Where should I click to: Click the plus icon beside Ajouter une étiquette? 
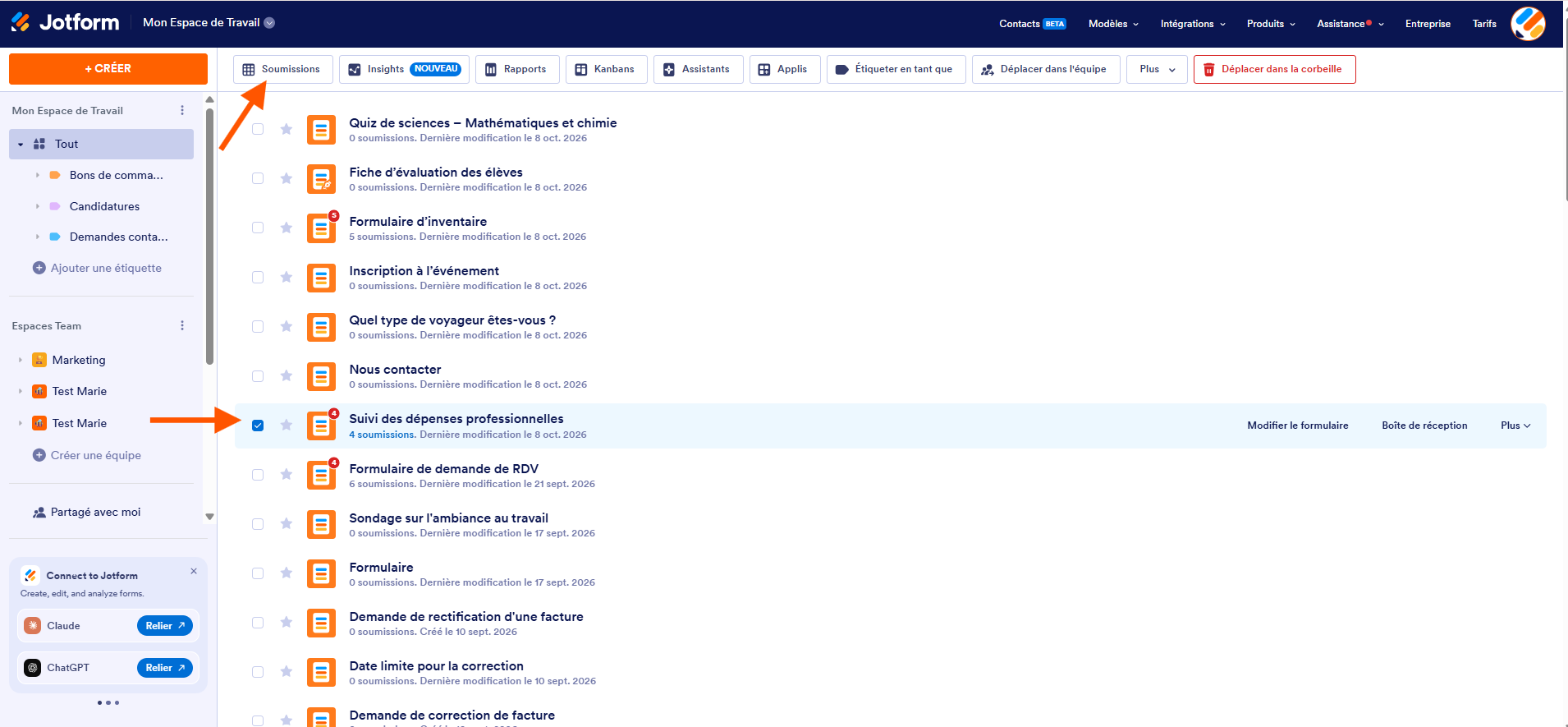coord(39,268)
